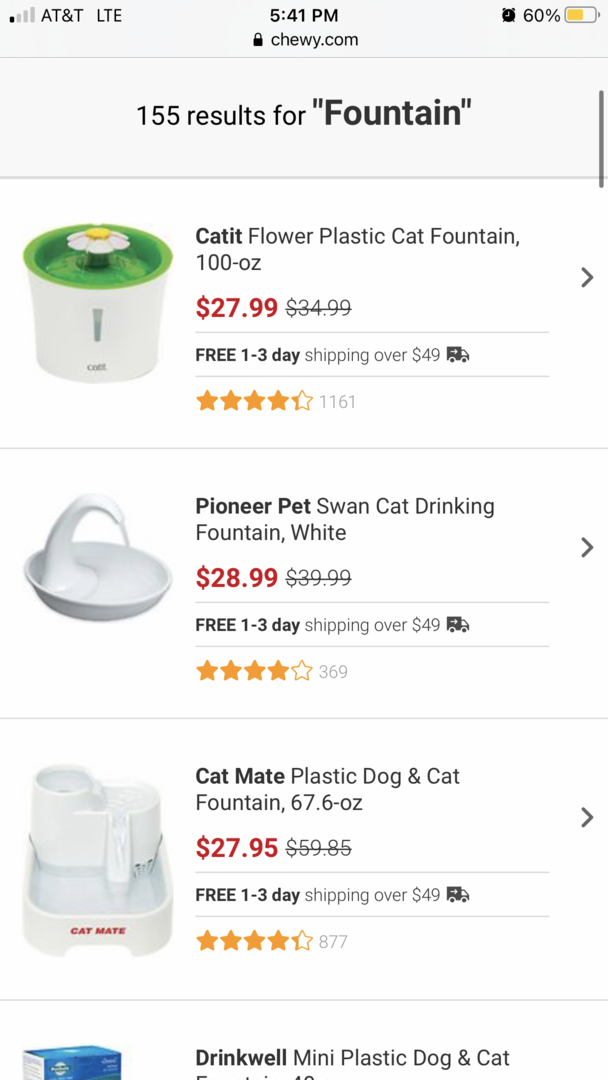
Task: Open Pioneer Pet Swan Fountain using its chevron
Action: coord(587,548)
